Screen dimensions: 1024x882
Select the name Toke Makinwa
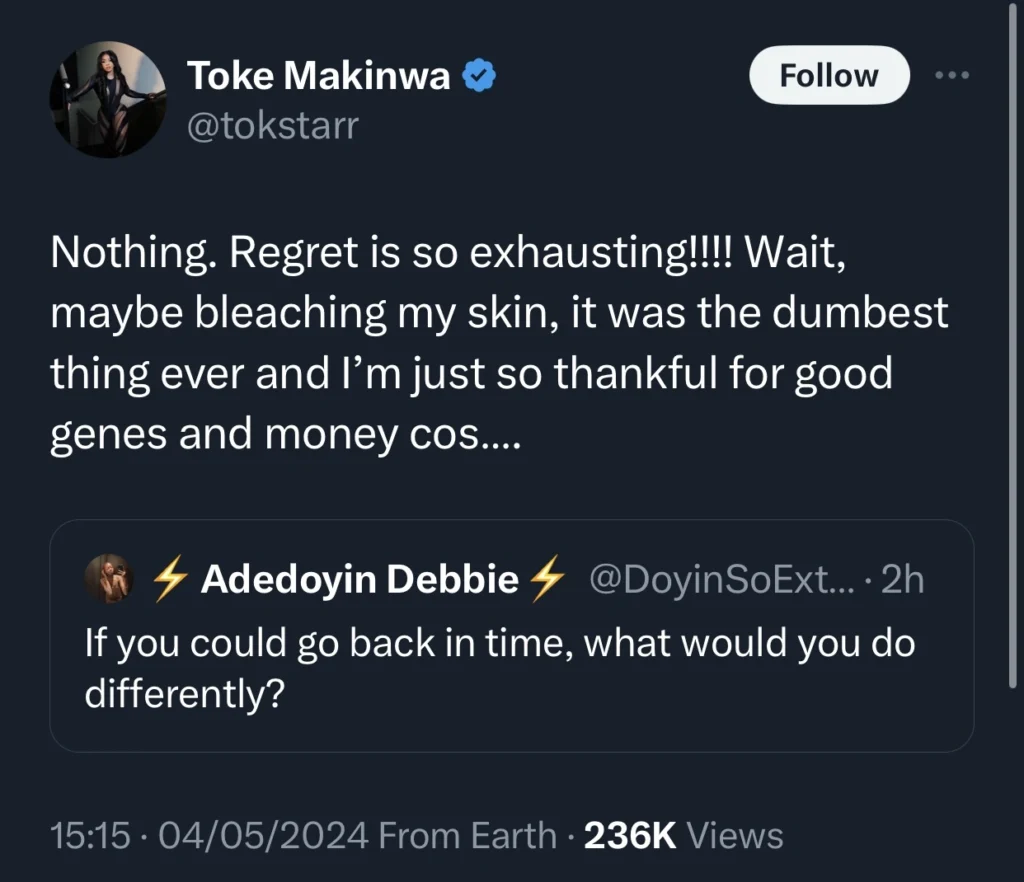(320, 74)
